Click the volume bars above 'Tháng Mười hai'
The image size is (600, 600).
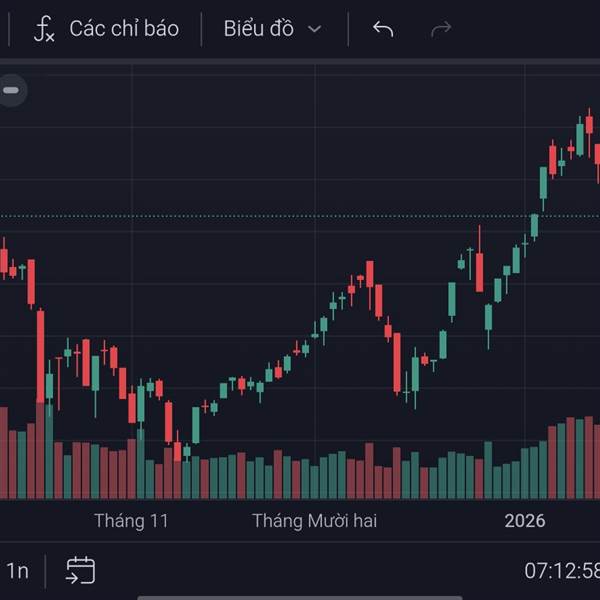[x=315, y=477]
